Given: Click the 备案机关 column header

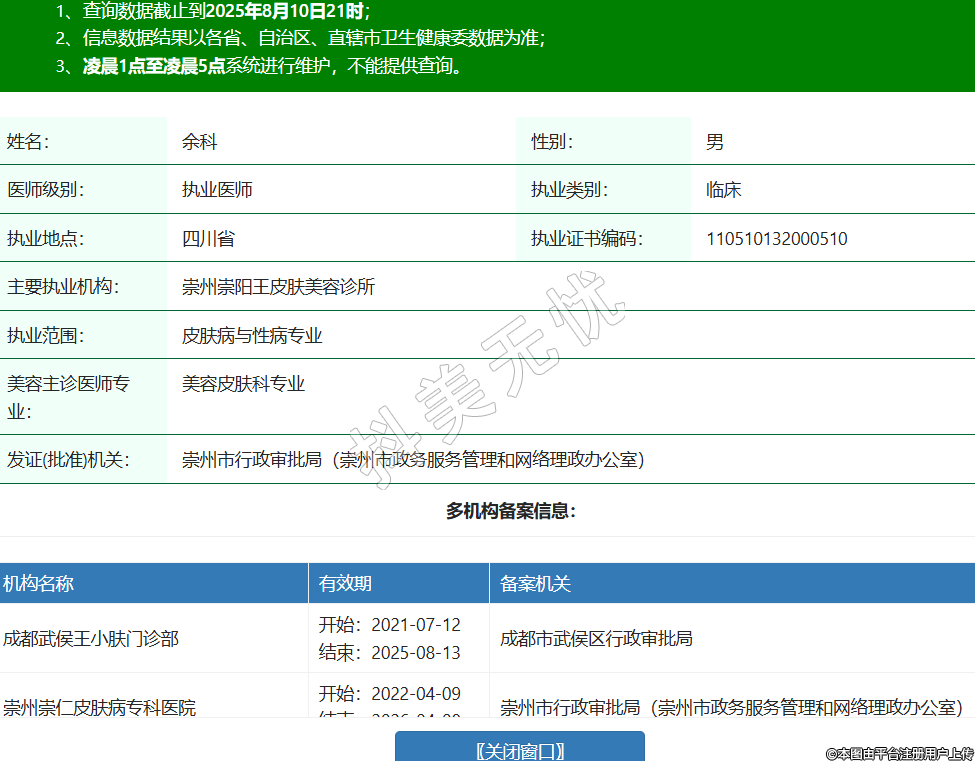Looking at the screenshot, I should click(535, 584).
